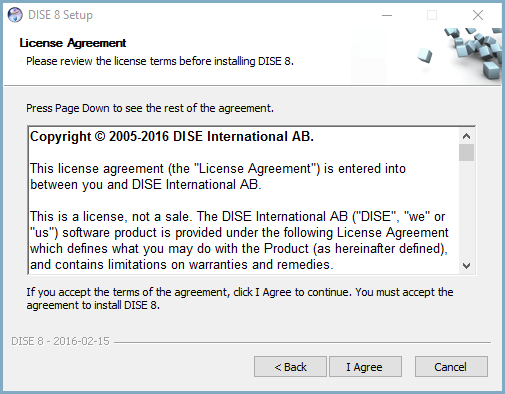Click the DISE 8 Setup title bar icon
This screenshot has width=505, height=394.
(15, 15)
